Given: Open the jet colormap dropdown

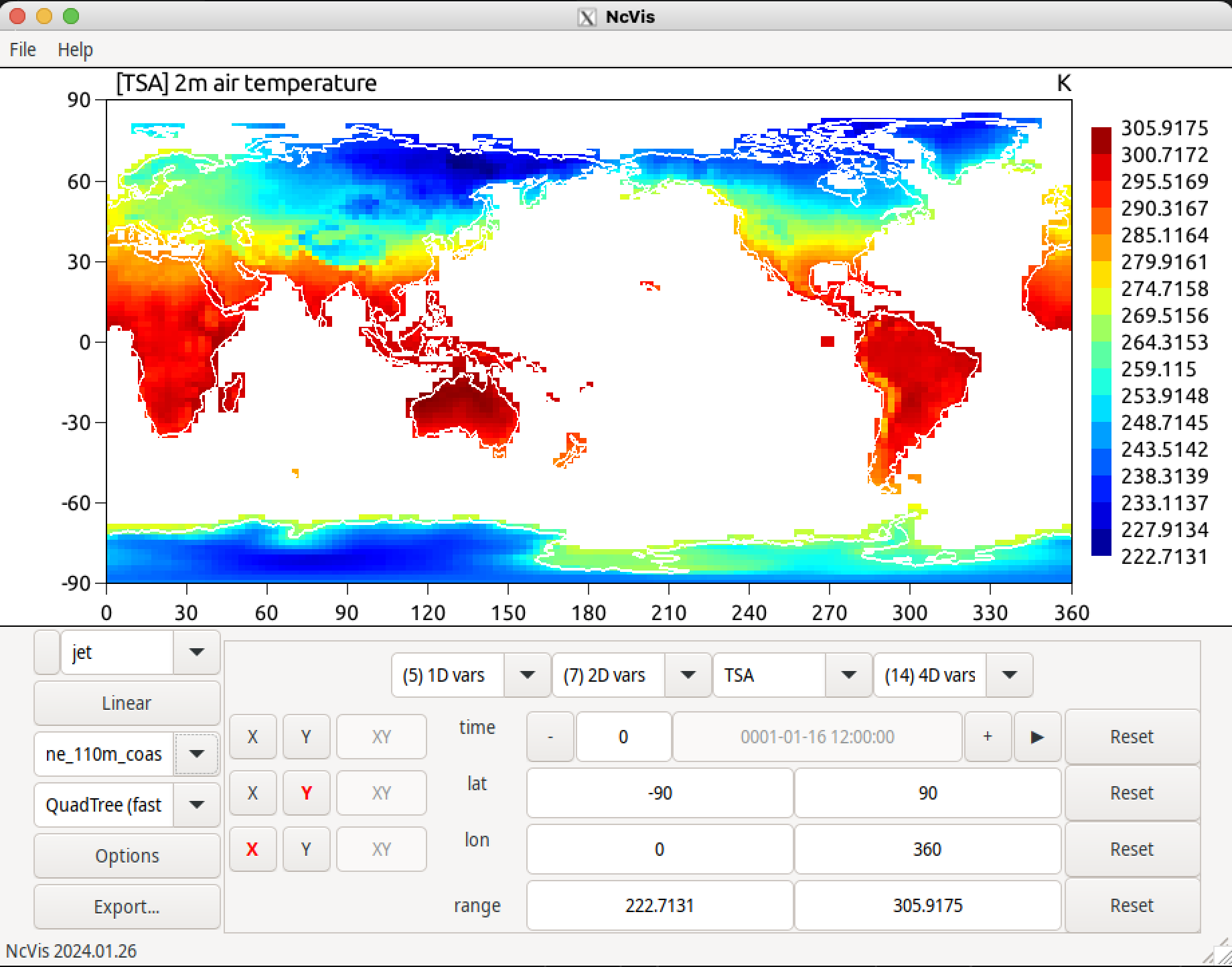Looking at the screenshot, I should click(x=196, y=652).
